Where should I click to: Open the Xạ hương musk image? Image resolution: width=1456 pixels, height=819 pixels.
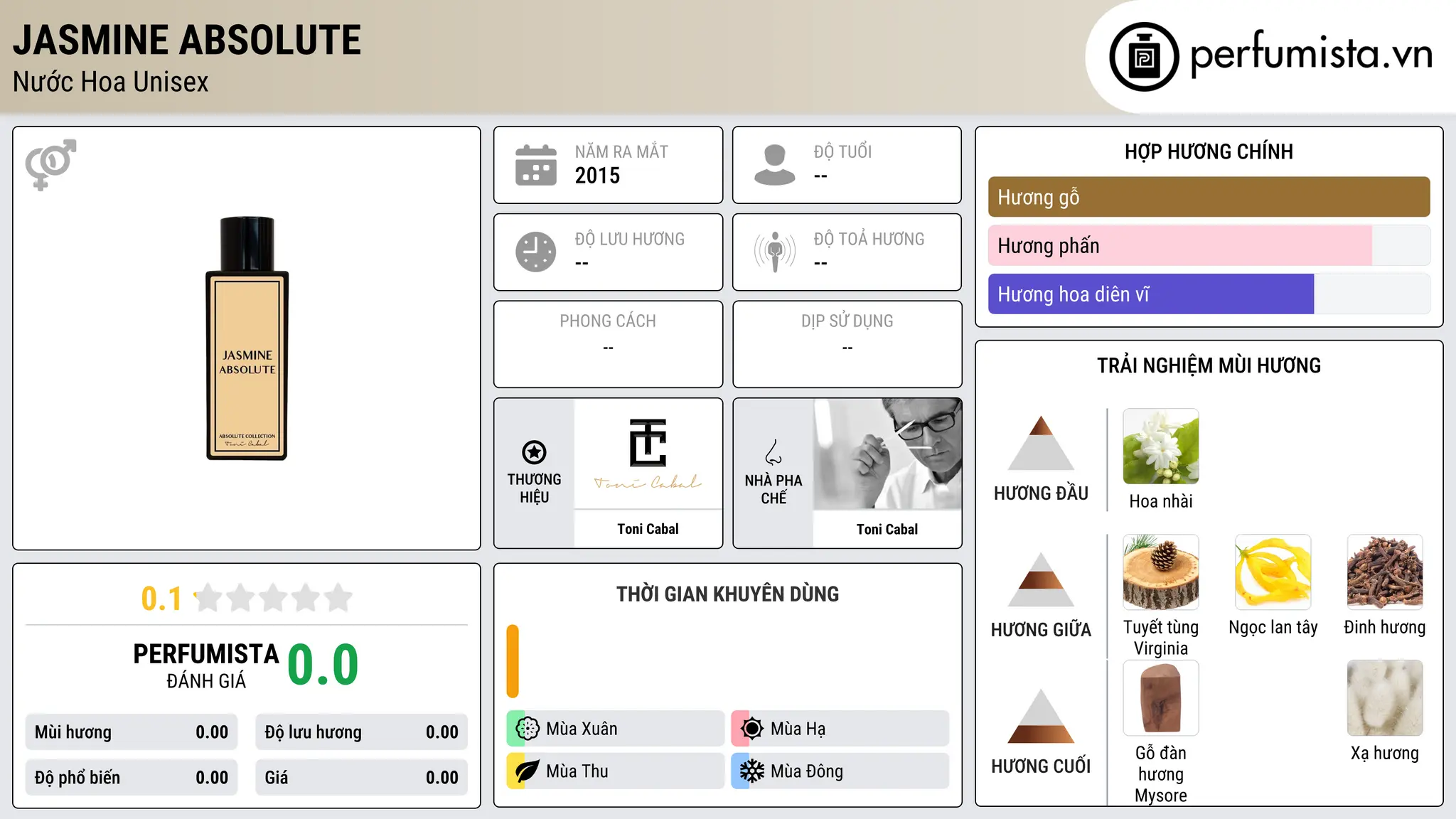[1385, 698]
